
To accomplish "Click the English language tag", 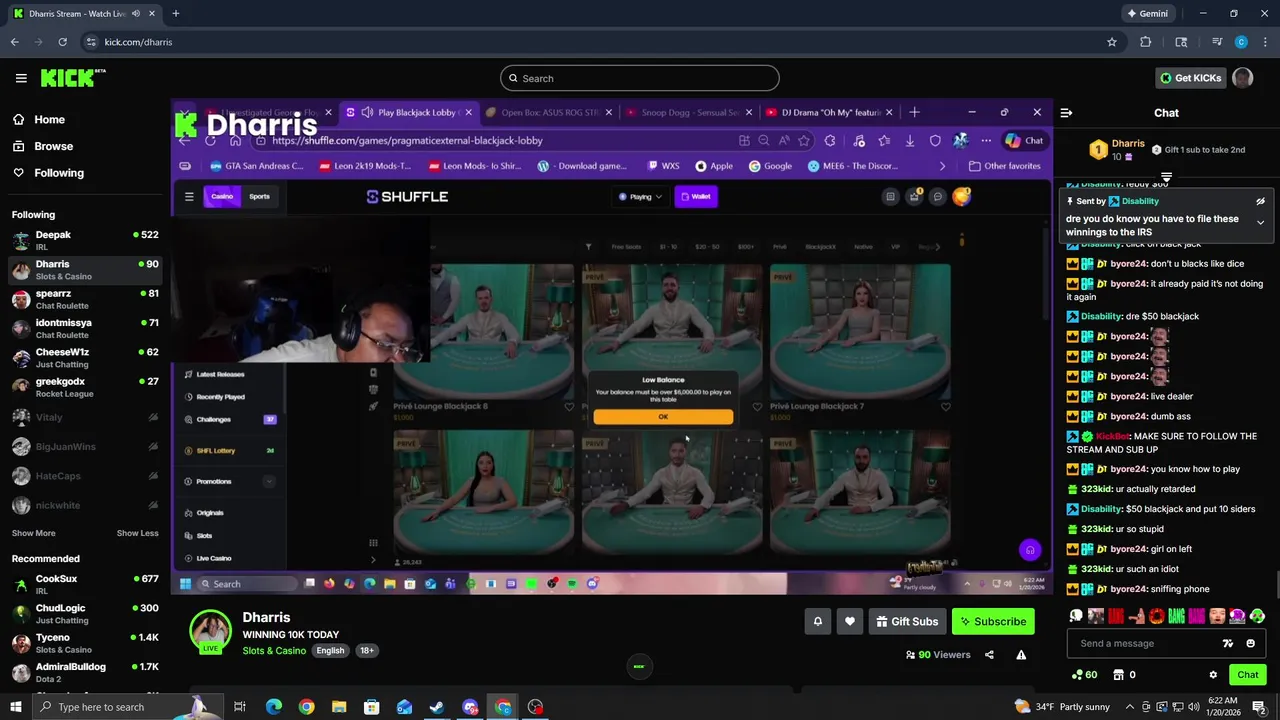I will 330,651.
